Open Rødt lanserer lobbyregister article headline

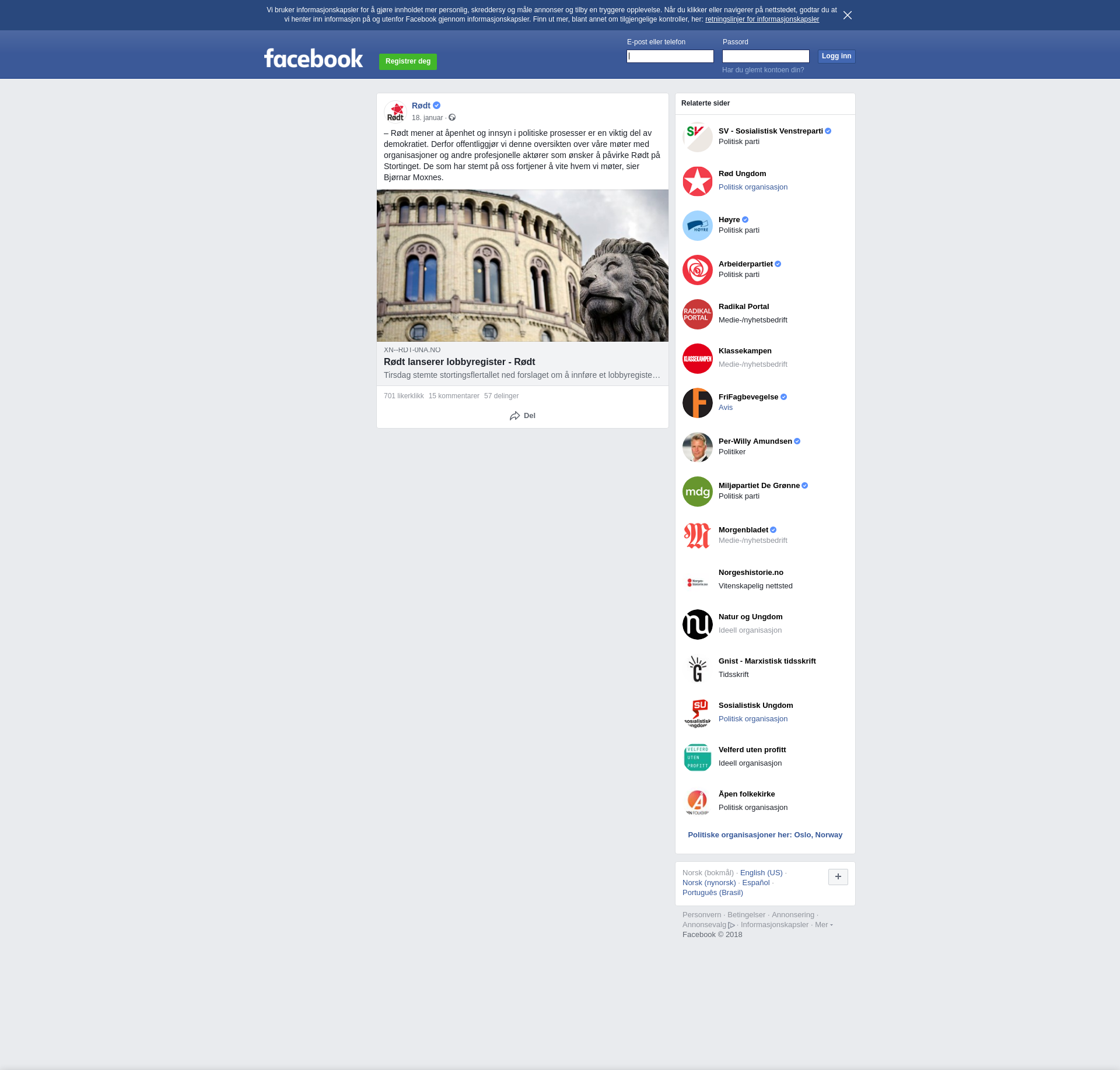click(x=459, y=362)
